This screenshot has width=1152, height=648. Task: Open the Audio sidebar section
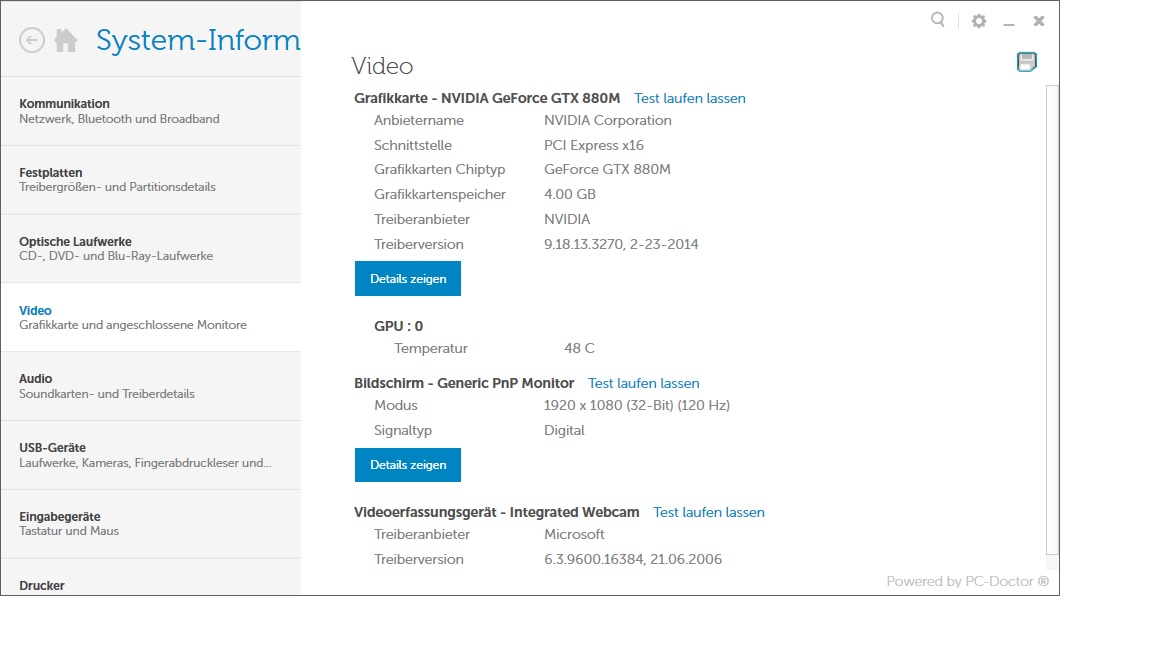(x=150, y=386)
